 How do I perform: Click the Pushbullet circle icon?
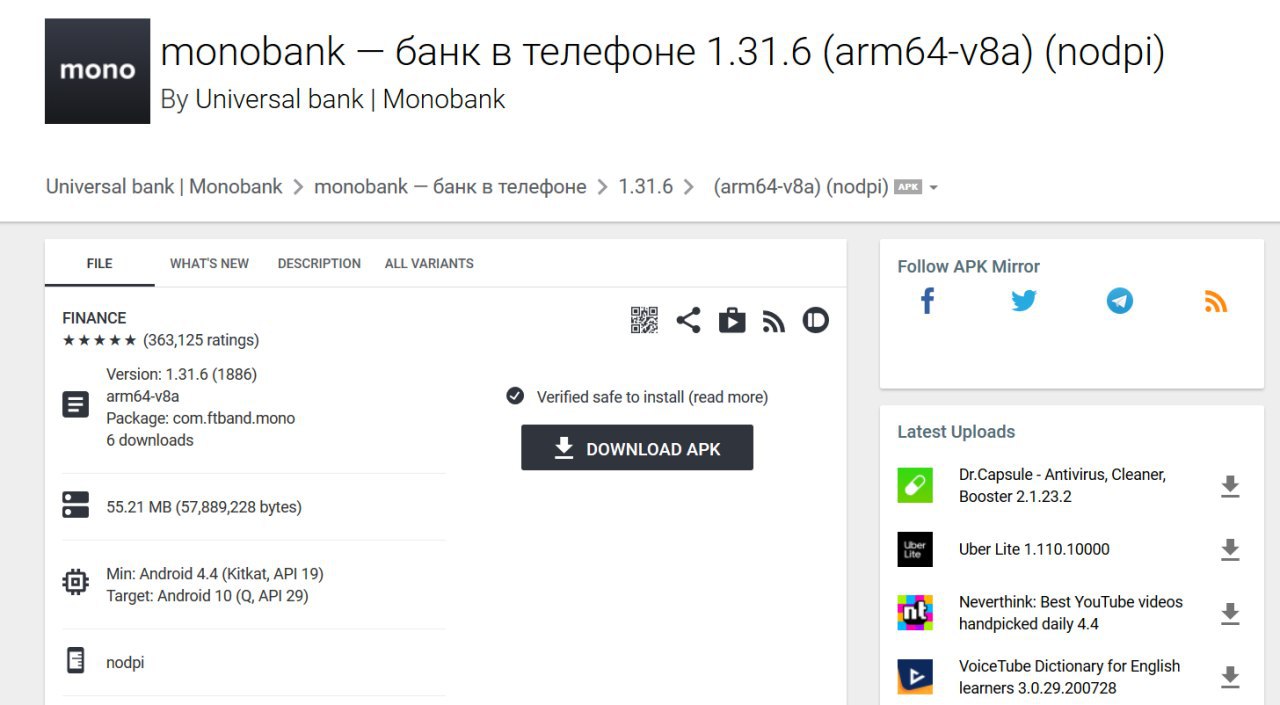tap(816, 320)
